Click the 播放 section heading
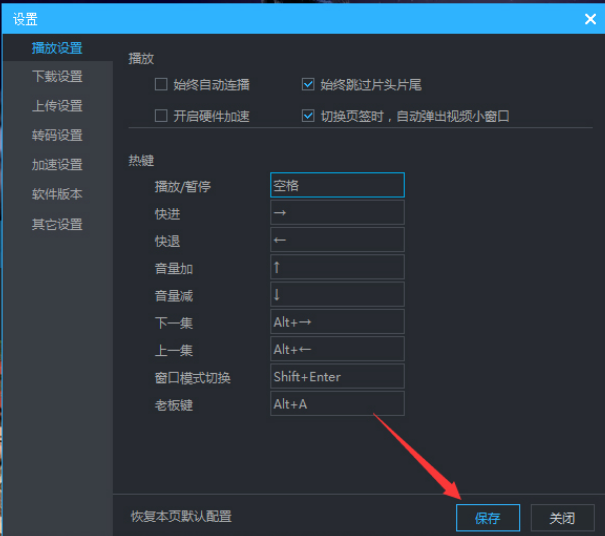Image resolution: width=605 pixels, height=536 pixels. tap(141, 59)
